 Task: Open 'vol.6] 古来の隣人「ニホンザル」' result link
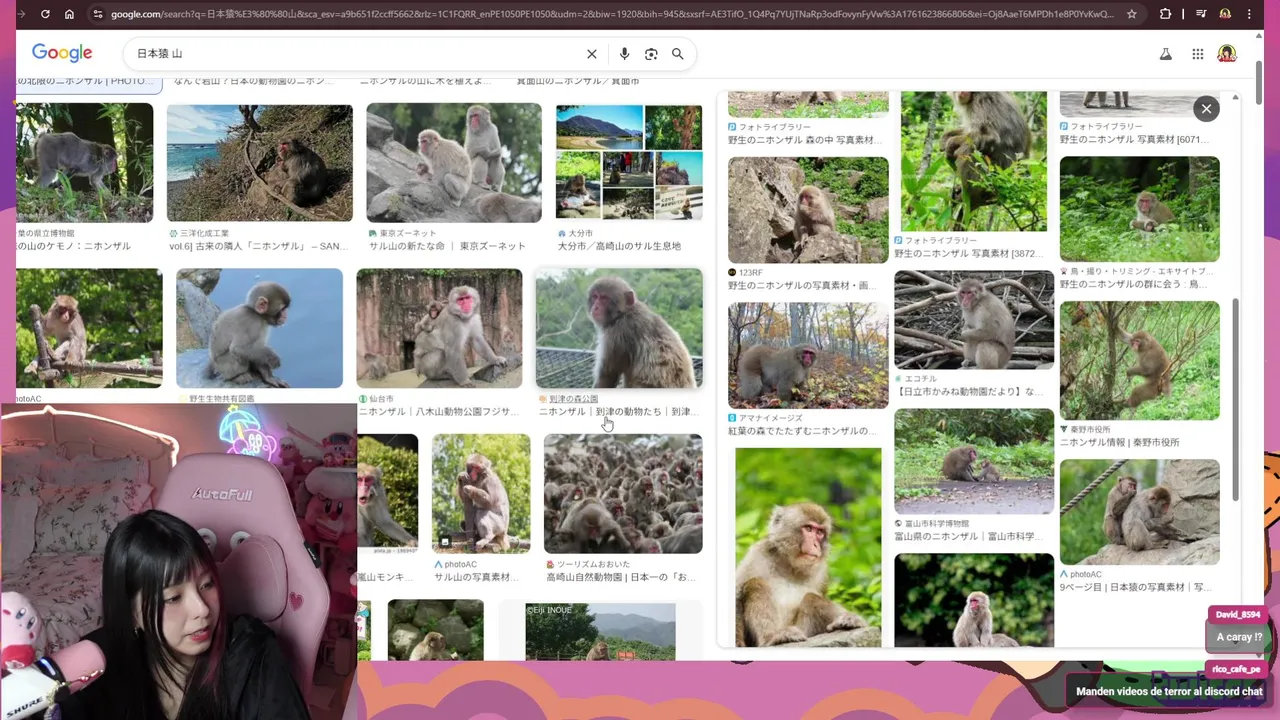point(258,246)
